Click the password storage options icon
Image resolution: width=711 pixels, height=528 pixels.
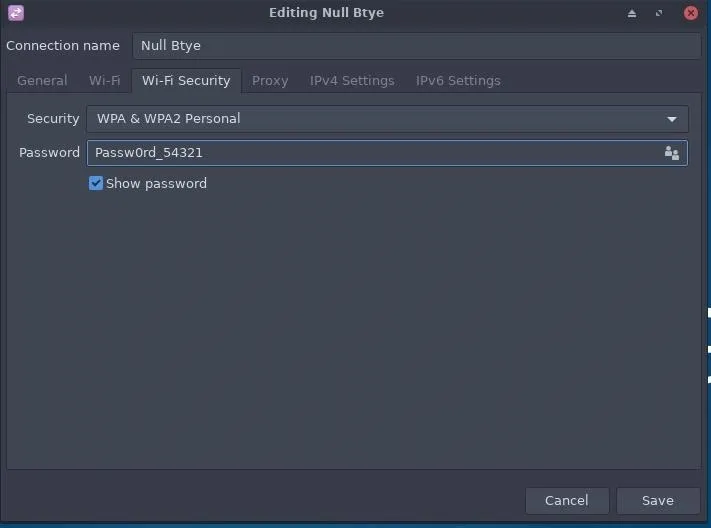pyautogui.click(x=672, y=153)
